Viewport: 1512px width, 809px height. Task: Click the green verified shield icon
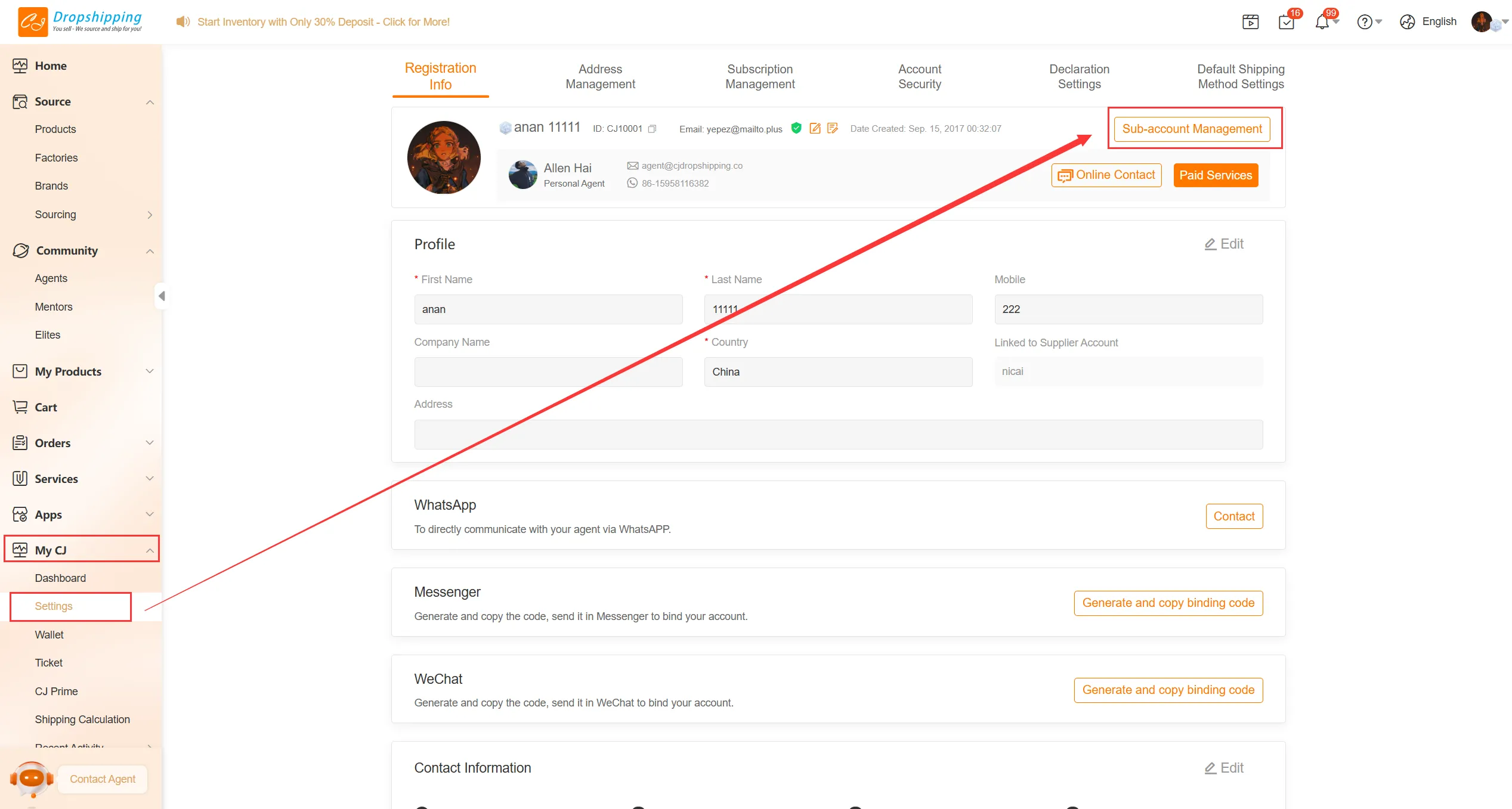(x=796, y=128)
